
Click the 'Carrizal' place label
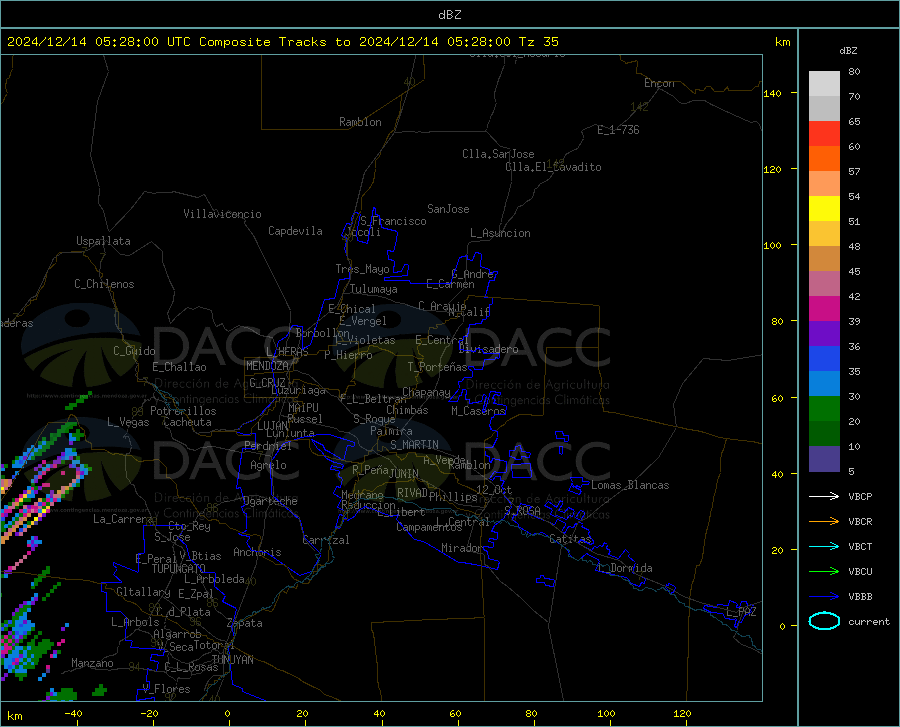pos(326,540)
